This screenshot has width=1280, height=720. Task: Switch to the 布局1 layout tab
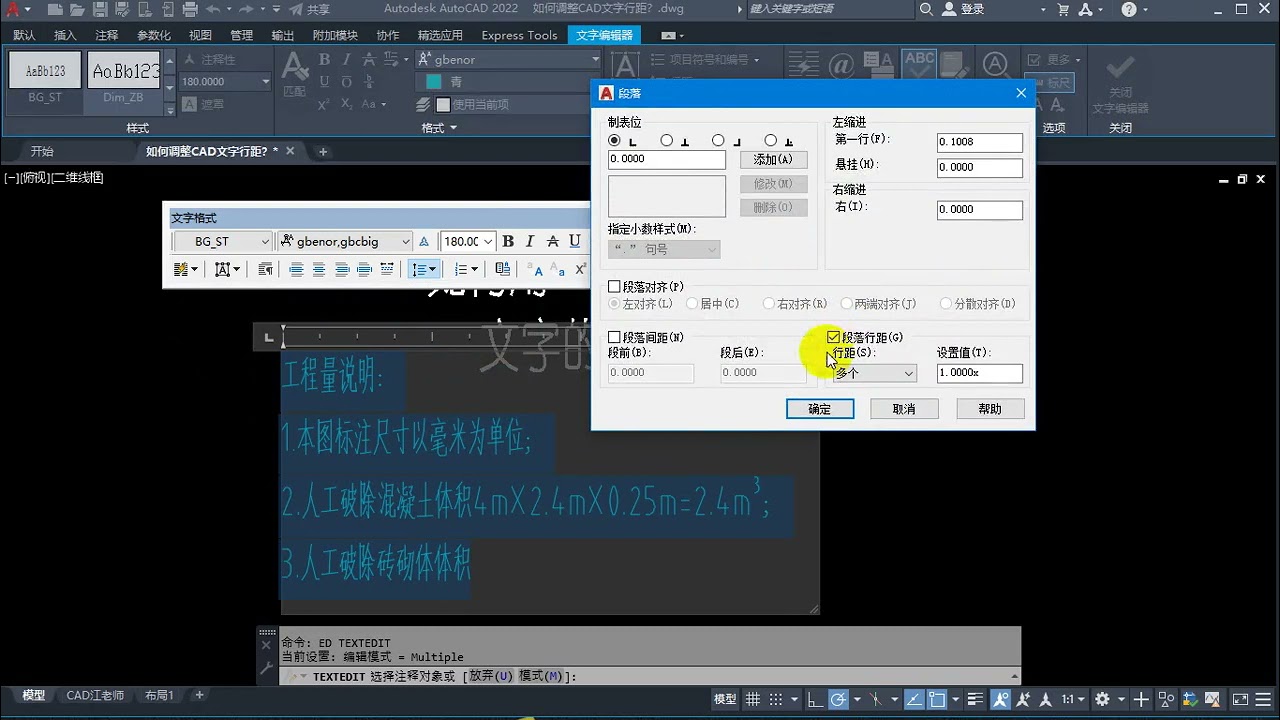(159, 695)
